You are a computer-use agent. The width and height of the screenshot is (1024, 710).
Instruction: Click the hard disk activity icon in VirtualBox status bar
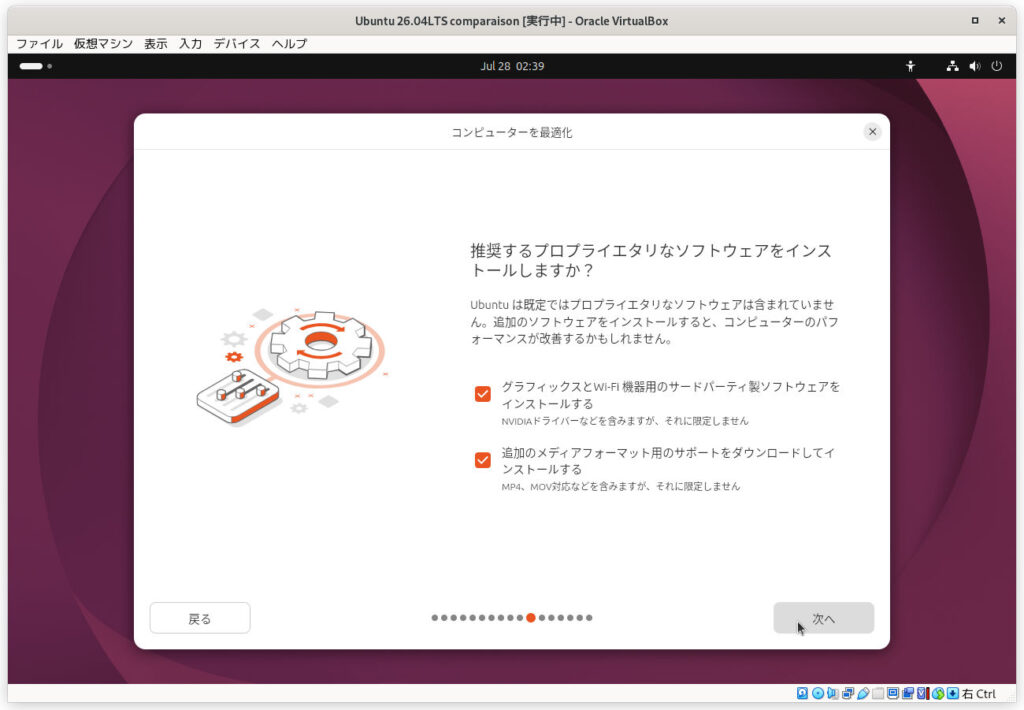[803, 694]
